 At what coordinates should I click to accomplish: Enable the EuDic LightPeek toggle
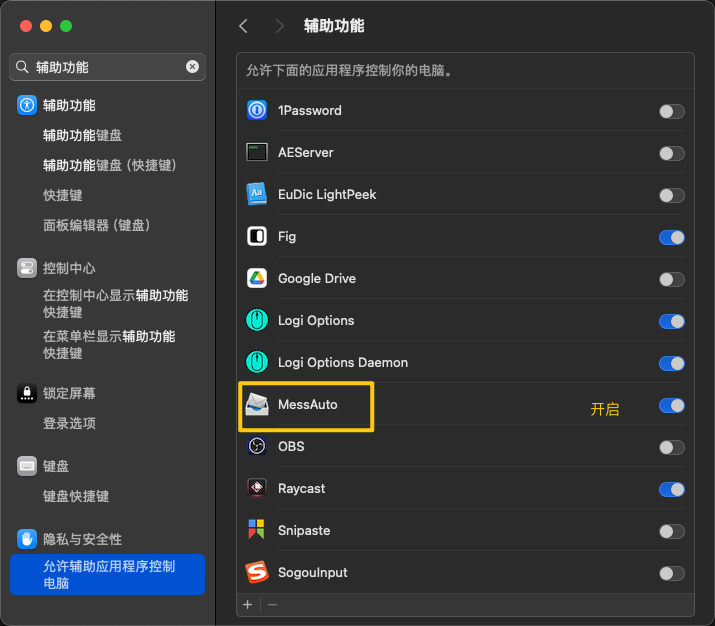671,195
